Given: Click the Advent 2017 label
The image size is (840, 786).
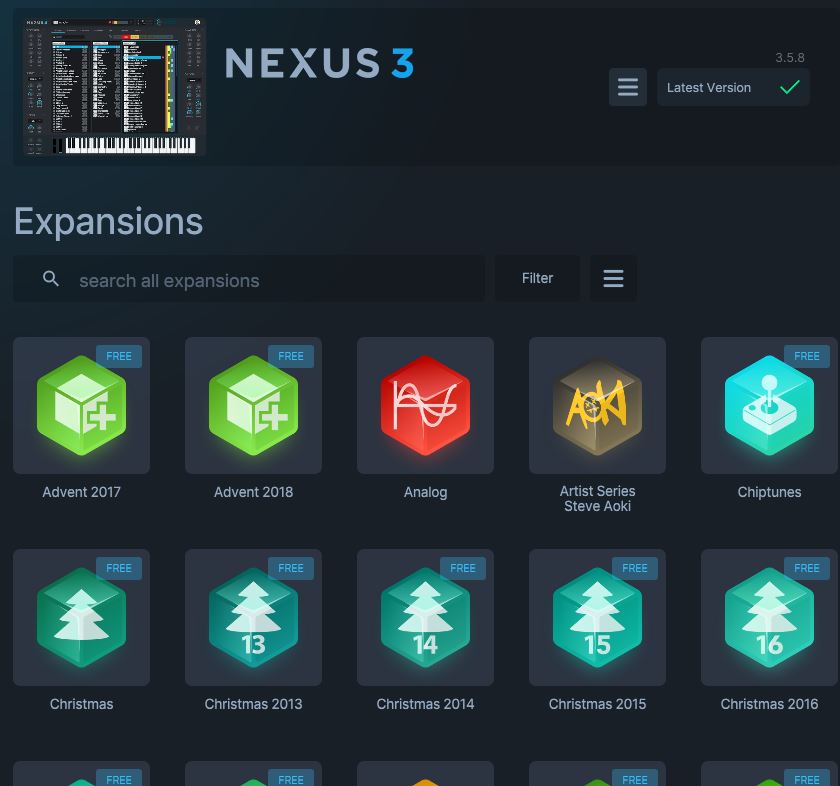Looking at the screenshot, I should pos(81,492).
